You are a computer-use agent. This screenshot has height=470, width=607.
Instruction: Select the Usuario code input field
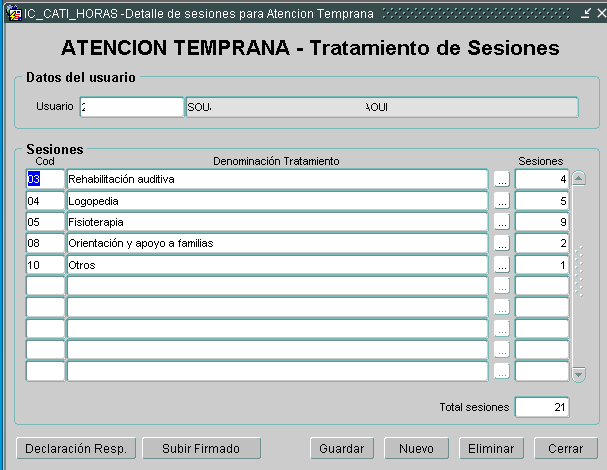pyautogui.click(x=131, y=107)
